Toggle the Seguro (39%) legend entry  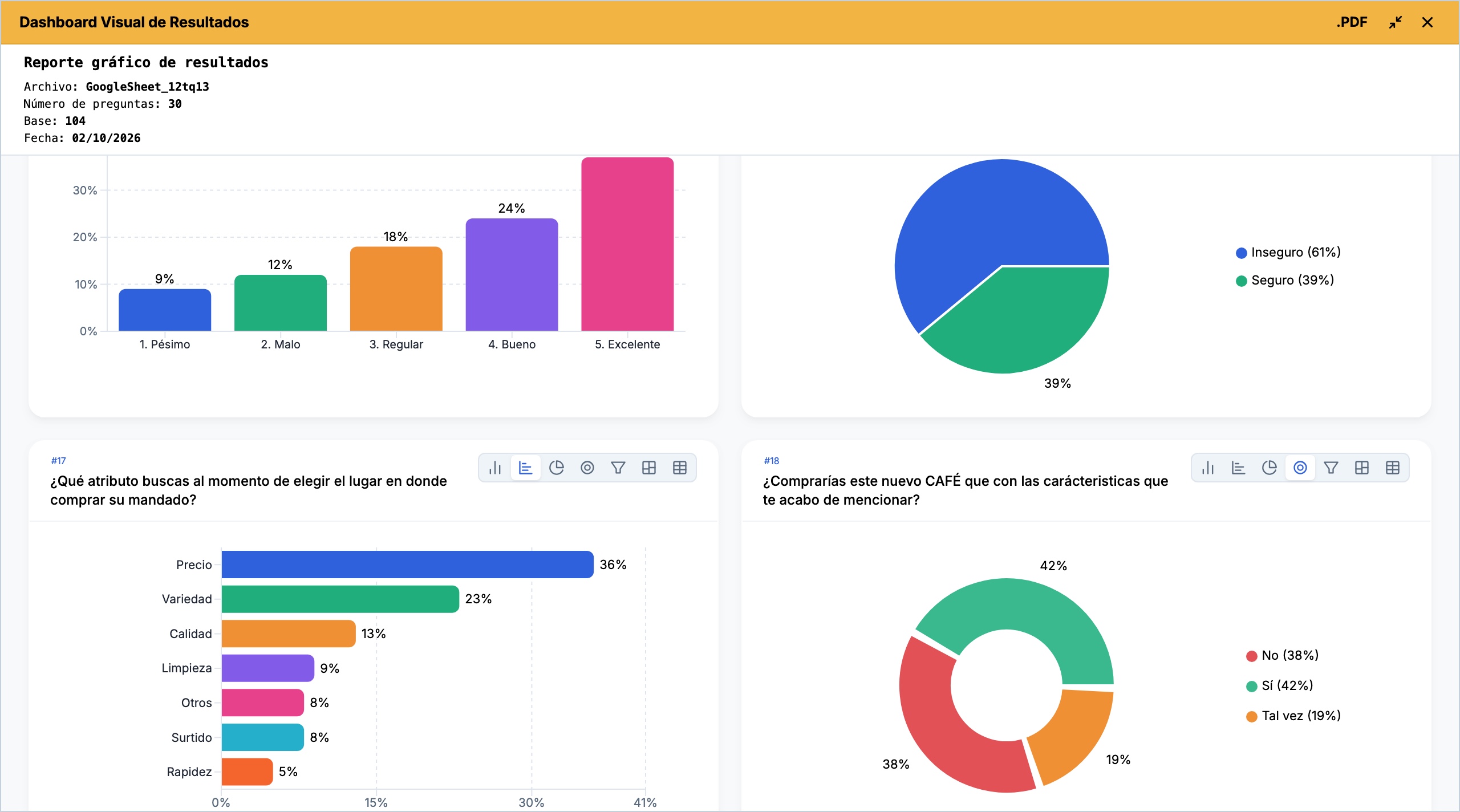1285,281
